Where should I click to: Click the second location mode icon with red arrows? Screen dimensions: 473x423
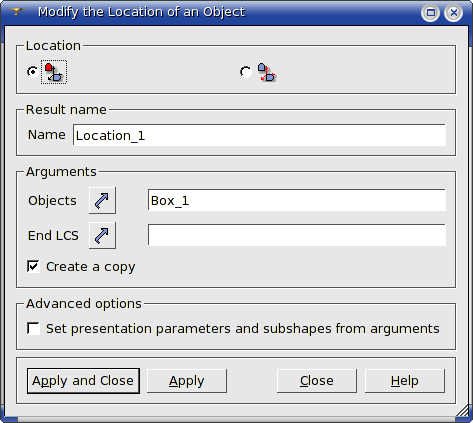267,72
